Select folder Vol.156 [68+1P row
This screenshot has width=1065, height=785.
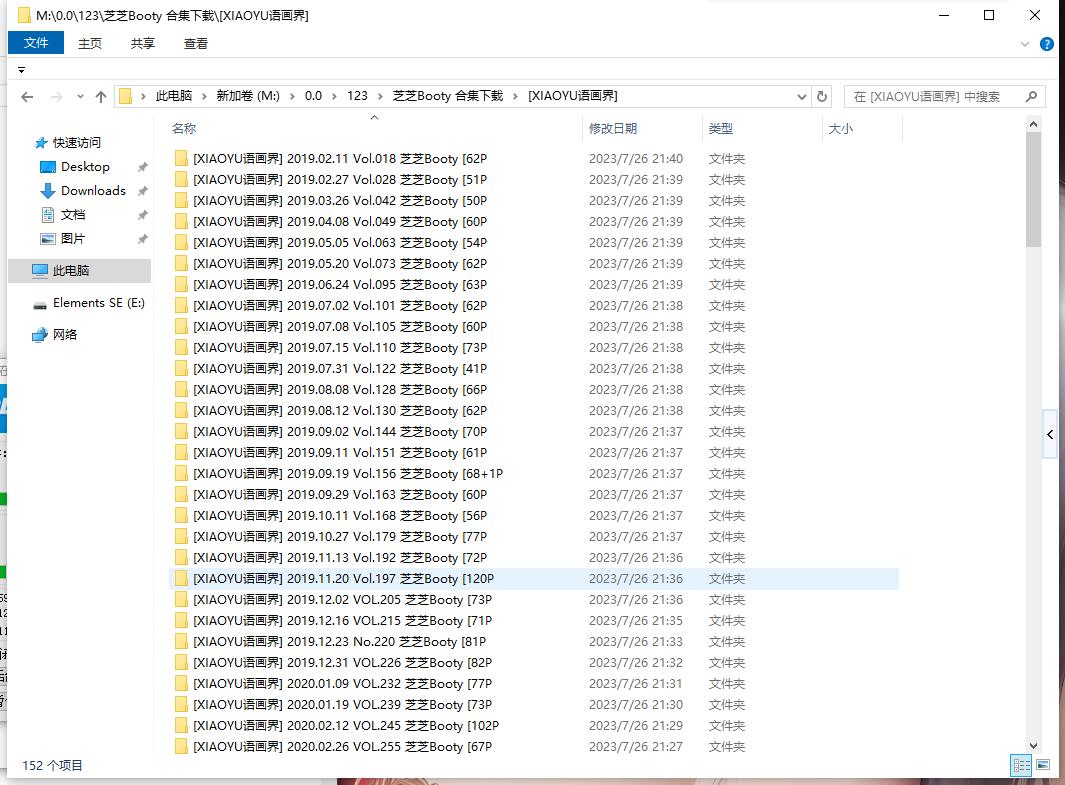click(x=534, y=473)
